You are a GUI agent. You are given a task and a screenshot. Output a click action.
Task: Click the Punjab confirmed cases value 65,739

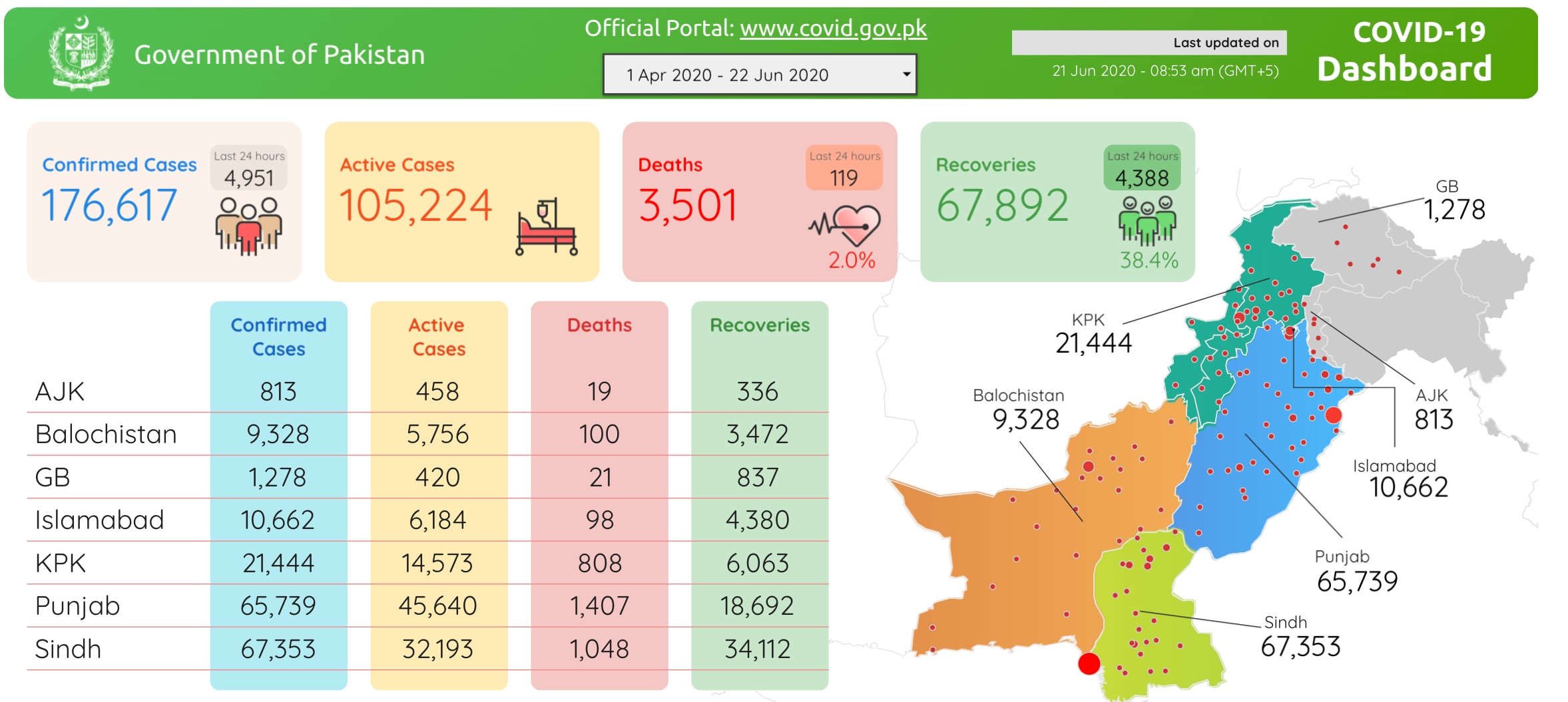click(278, 606)
